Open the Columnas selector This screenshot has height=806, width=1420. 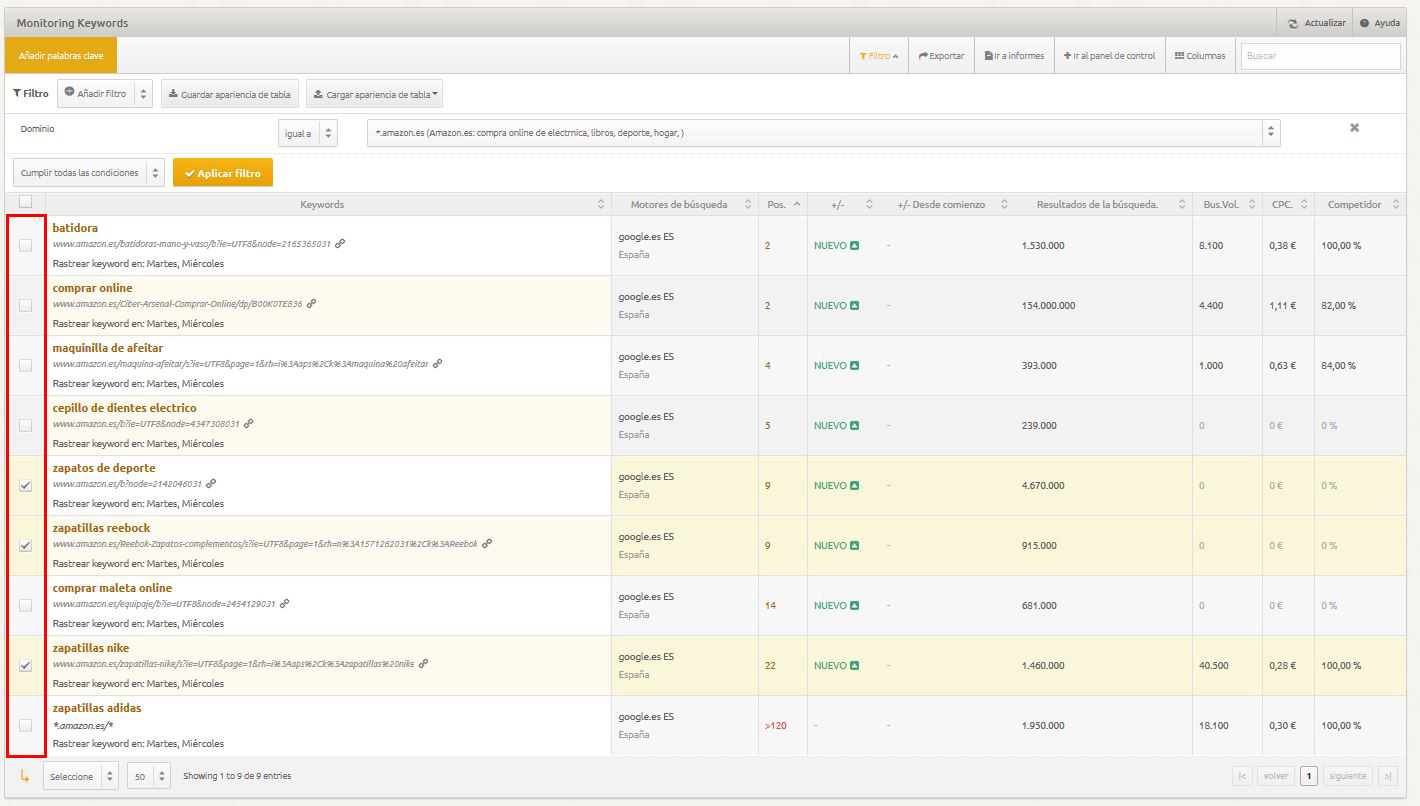1200,56
